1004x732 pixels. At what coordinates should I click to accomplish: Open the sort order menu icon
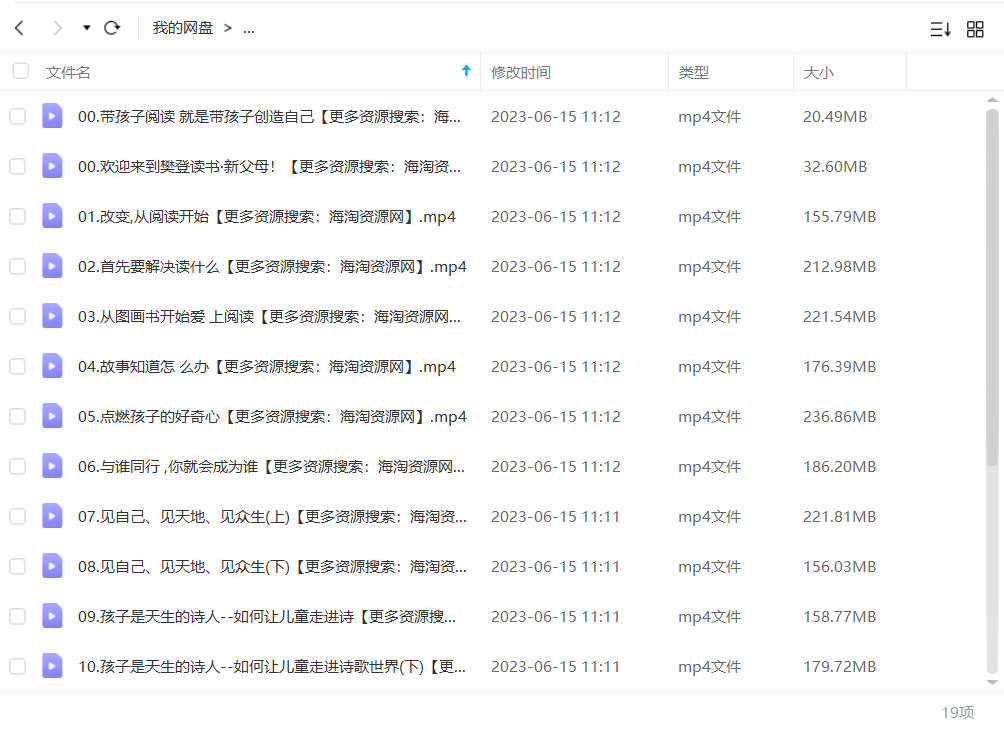pos(940,29)
